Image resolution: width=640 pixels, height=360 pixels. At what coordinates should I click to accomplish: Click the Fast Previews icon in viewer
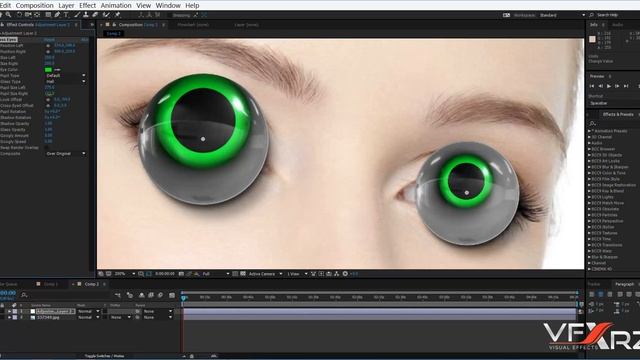tap(321, 274)
